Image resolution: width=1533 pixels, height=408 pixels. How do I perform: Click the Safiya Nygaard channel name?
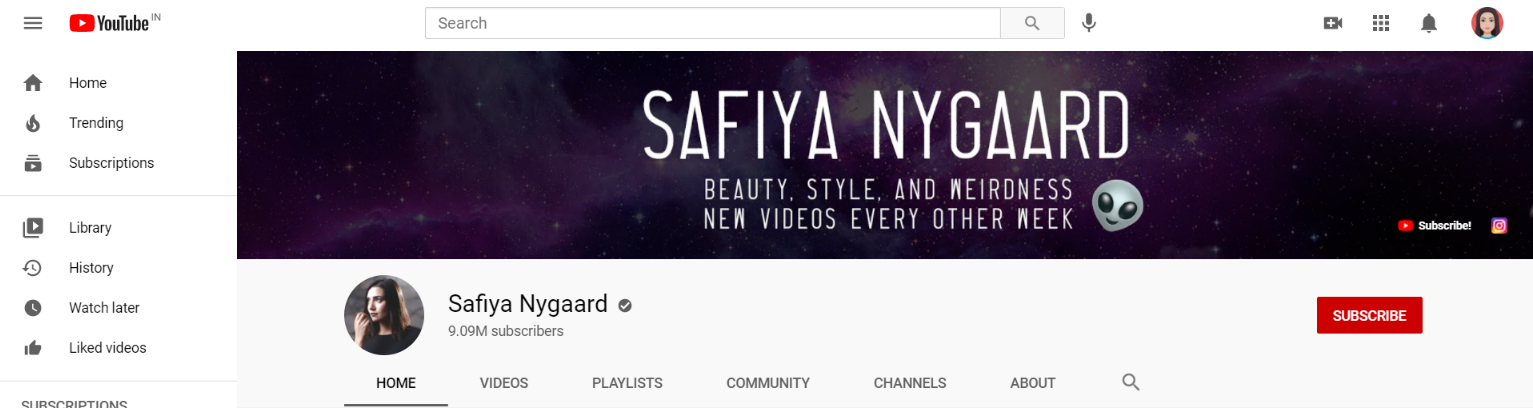pyautogui.click(x=528, y=304)
